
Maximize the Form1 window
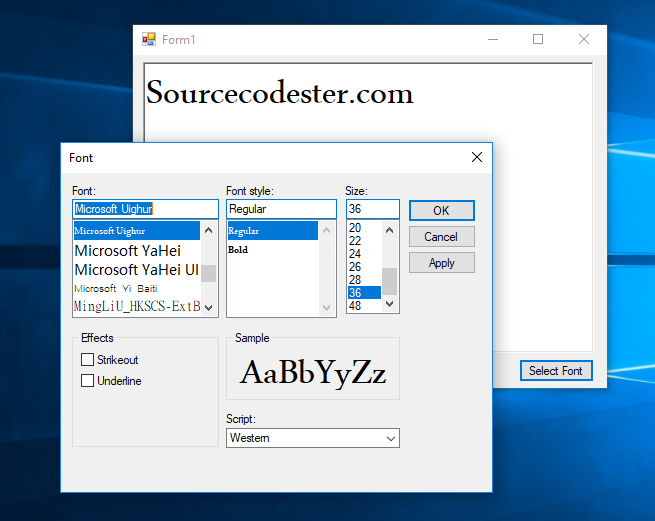pyautogui.click(x=538, y=39)
